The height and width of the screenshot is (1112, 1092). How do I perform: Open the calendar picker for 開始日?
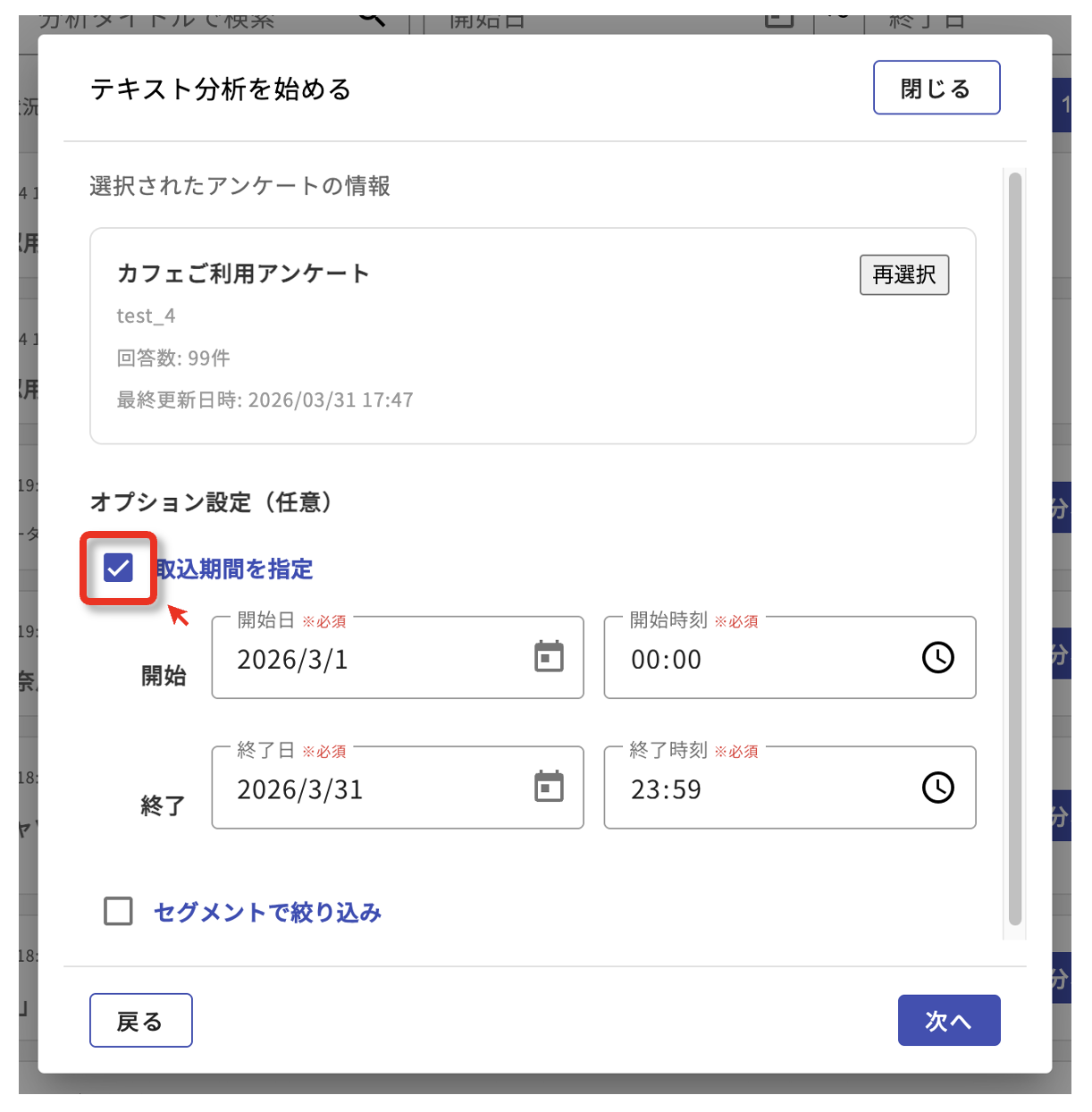pos(549,657)
